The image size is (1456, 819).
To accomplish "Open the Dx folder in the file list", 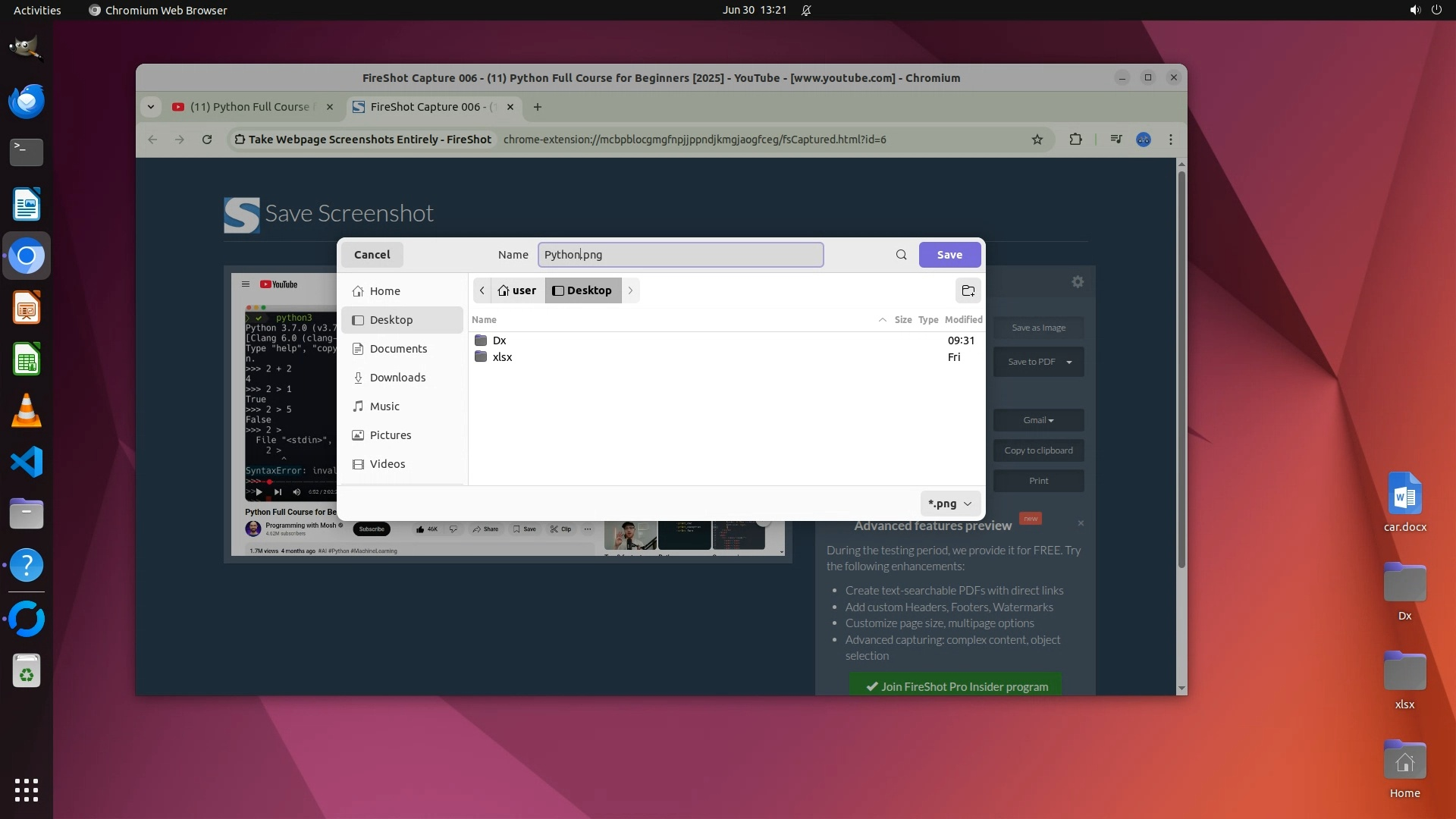I will coord(499,340).
